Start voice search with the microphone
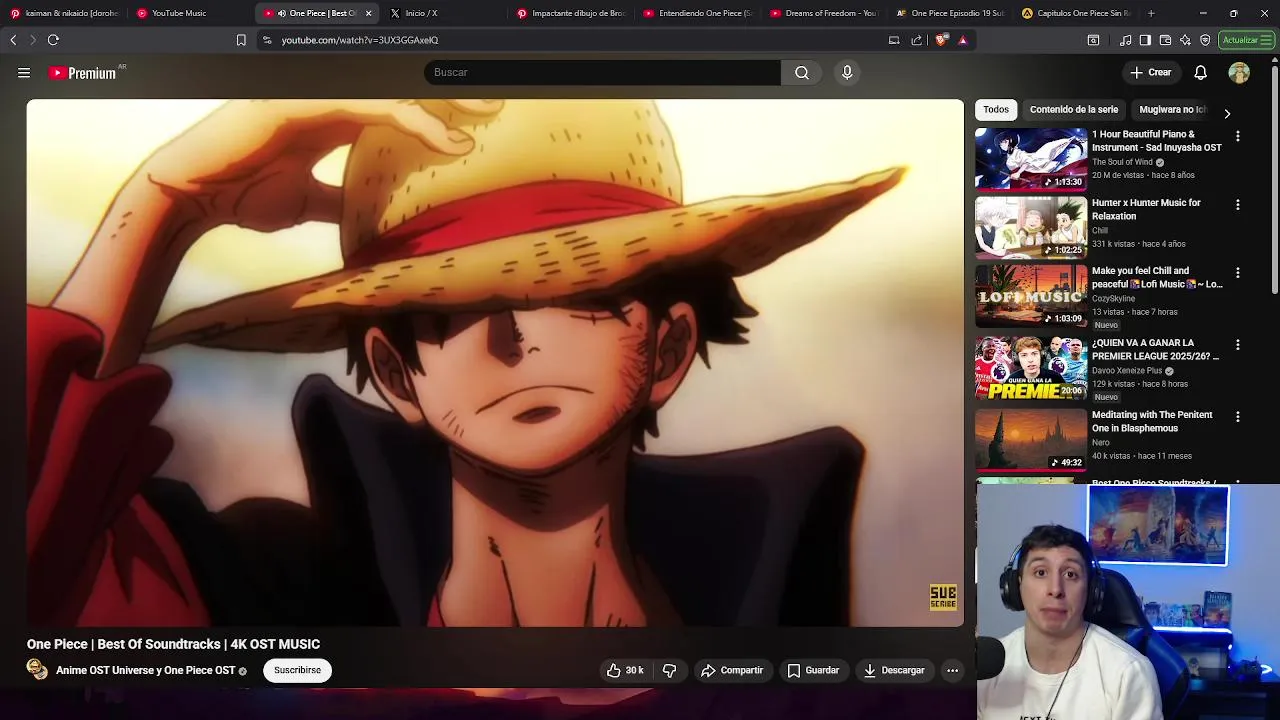This screenshot has height=720, width=1280. (847, 73)
